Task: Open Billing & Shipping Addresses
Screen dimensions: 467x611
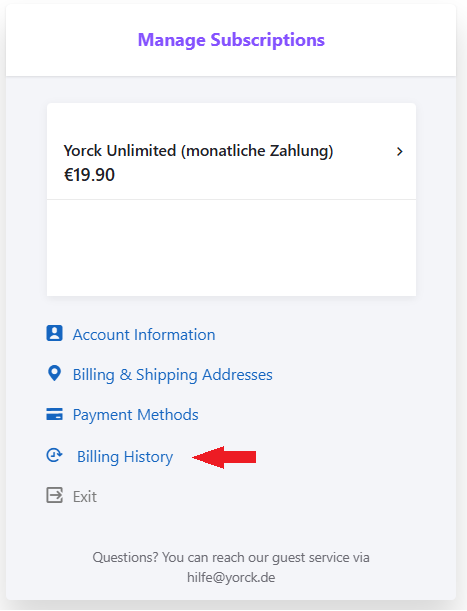Action: (x=172, y=375)
